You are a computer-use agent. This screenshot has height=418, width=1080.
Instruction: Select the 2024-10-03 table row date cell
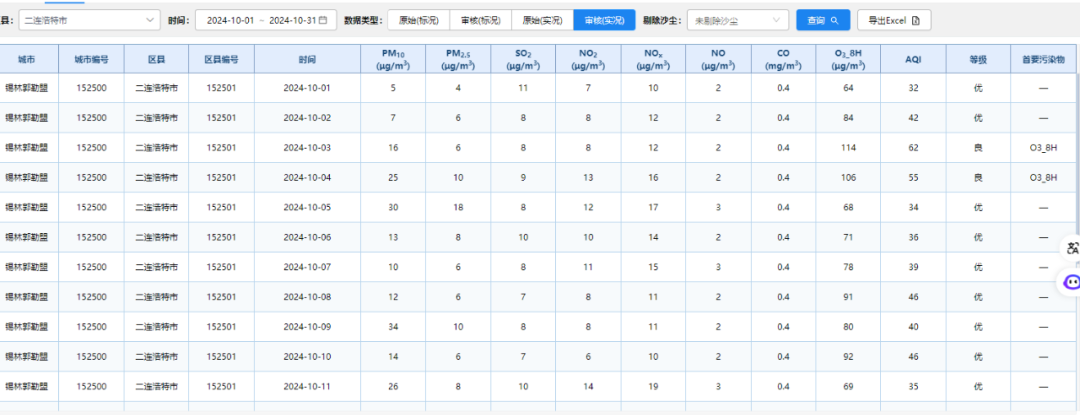[307, 148]
